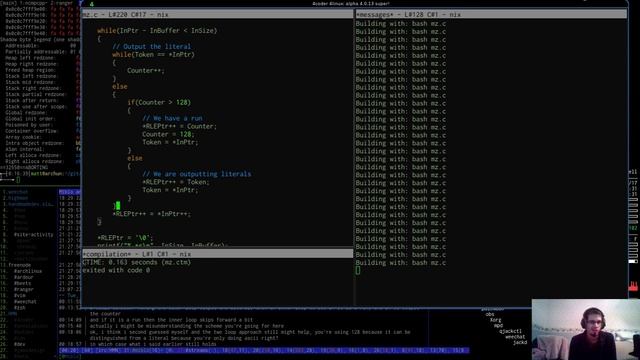Click 'CTIME: 0.163 seconds (mz.ctm)' output
The image size is (640, 360).
(137, 262)
